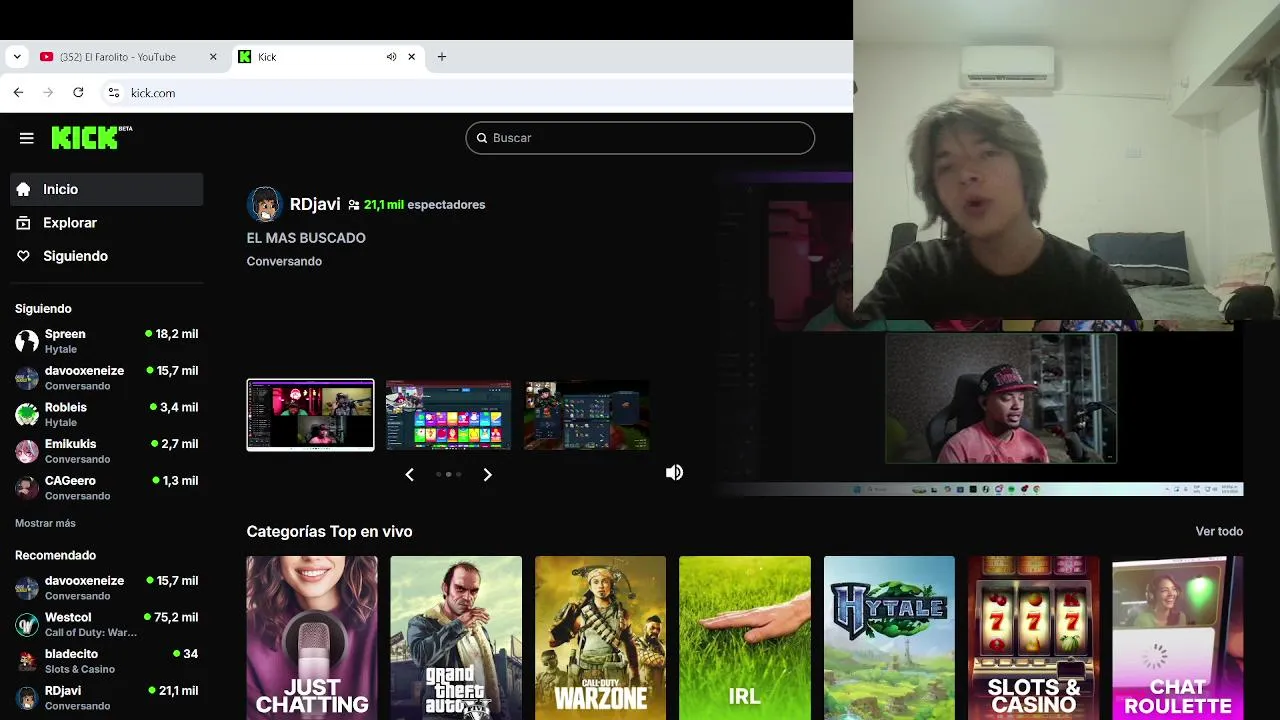Open the hamburger sidebar menu
Image resolution: width=1280 pixels, height=720 pixels.
point(27,138)
